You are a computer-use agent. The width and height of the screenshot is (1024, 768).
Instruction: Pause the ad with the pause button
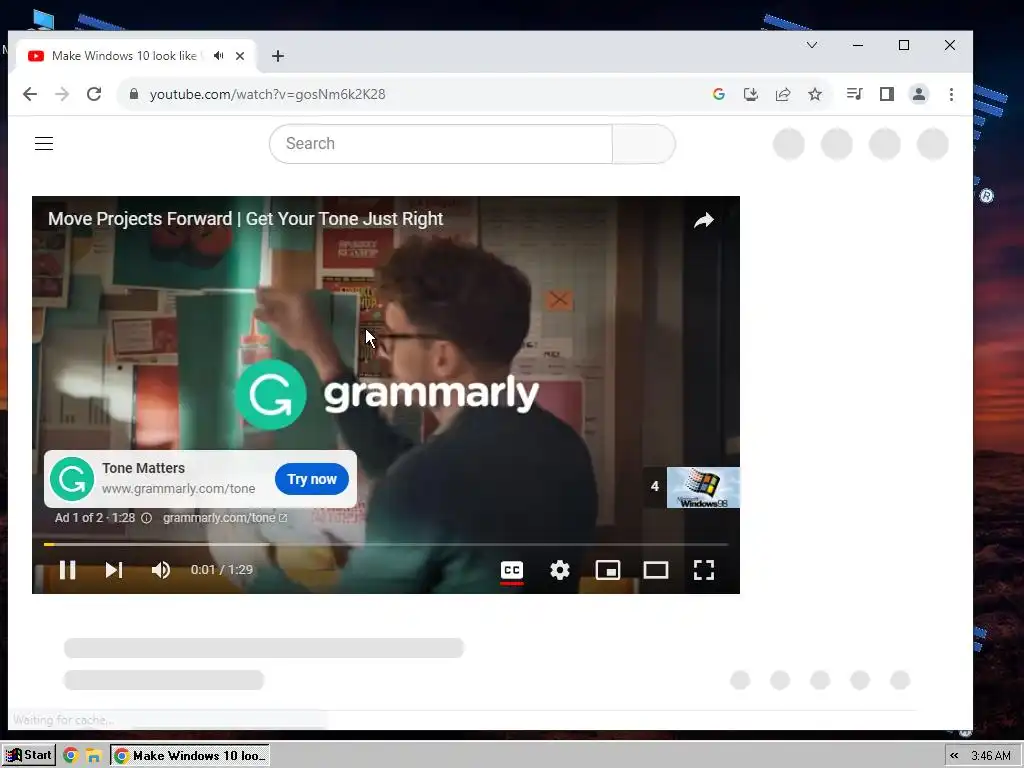coord(67,570)
